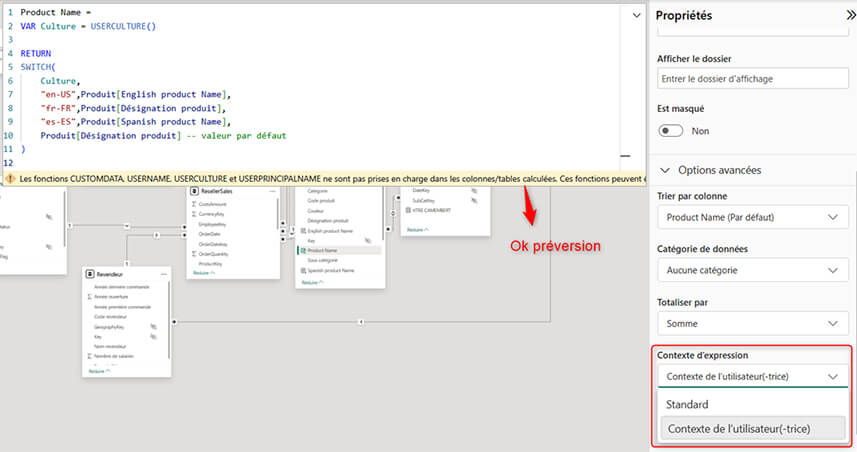
Task: Open more options on the ResellerSales table
Action: point(272,191)
